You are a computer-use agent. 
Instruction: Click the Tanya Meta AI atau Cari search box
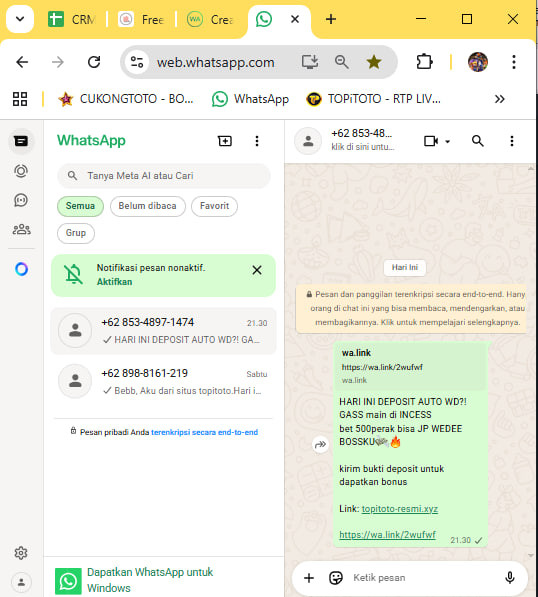[x=164, y=176]
